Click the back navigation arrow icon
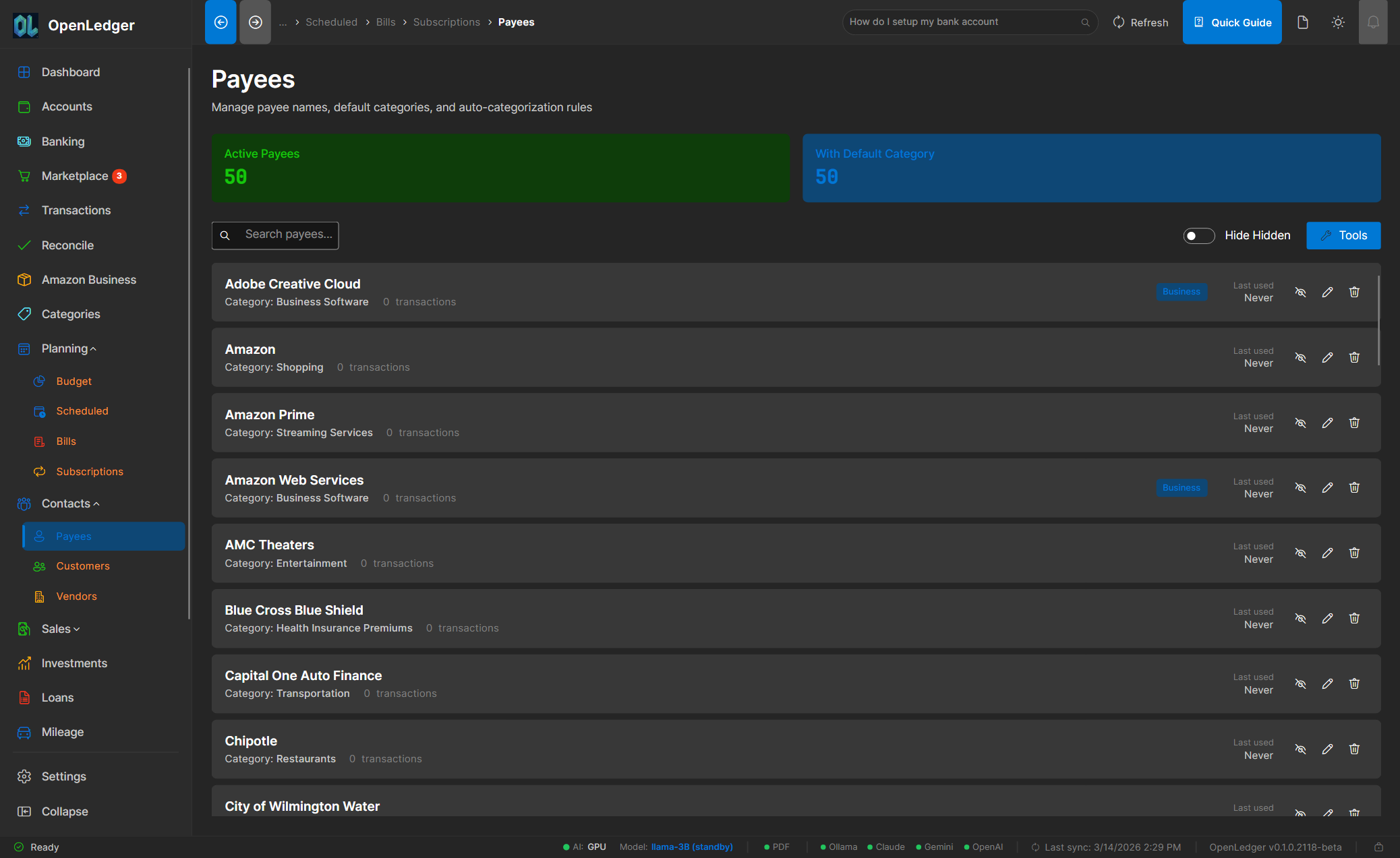Image resolution: width=1400 pixels, height=858 pixels. tap(221, 22)
